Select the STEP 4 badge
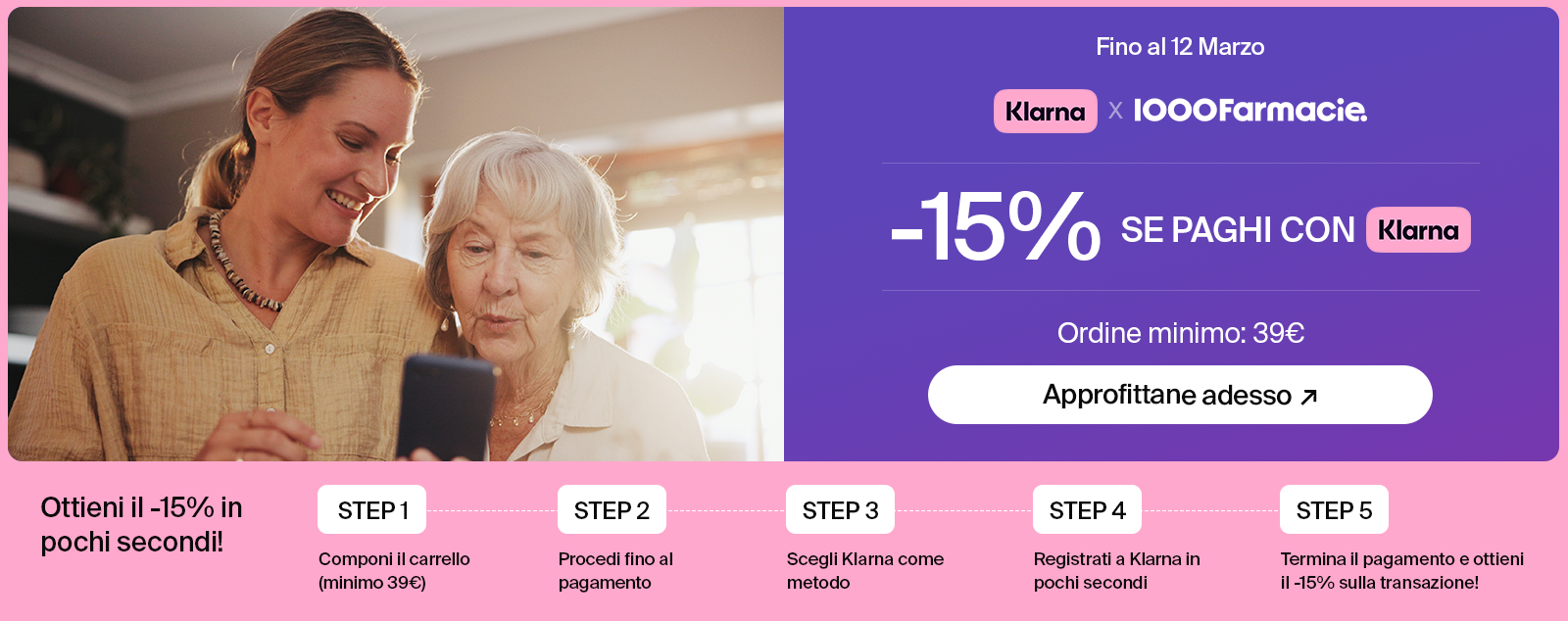This screenshot has height=621, width=1568. [1087, 510]
